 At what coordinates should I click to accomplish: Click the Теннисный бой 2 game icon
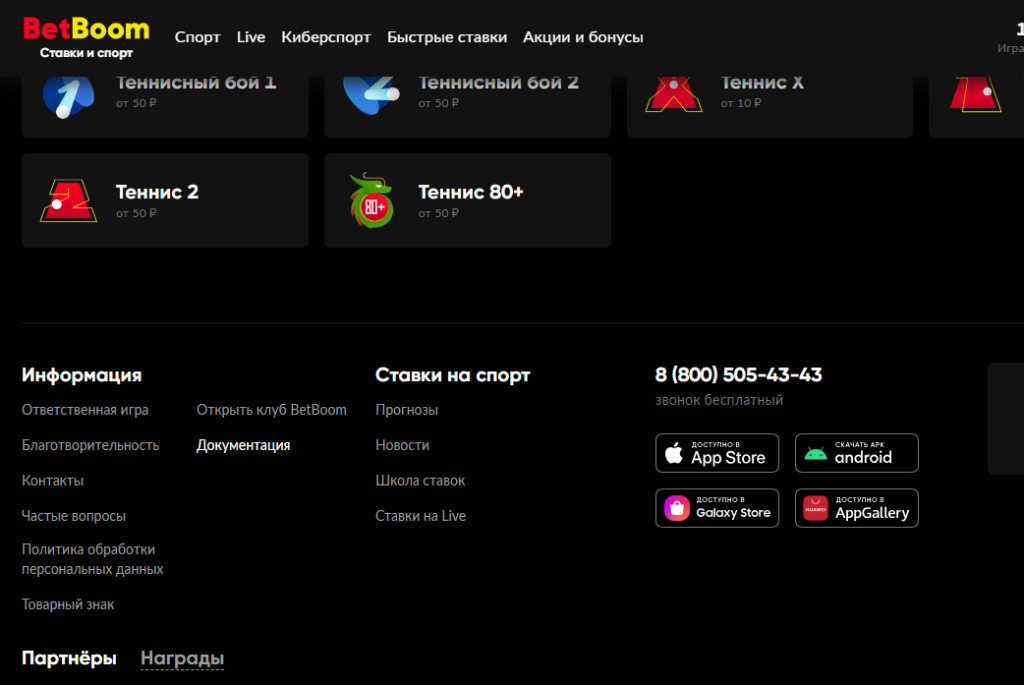coord(371,96)
